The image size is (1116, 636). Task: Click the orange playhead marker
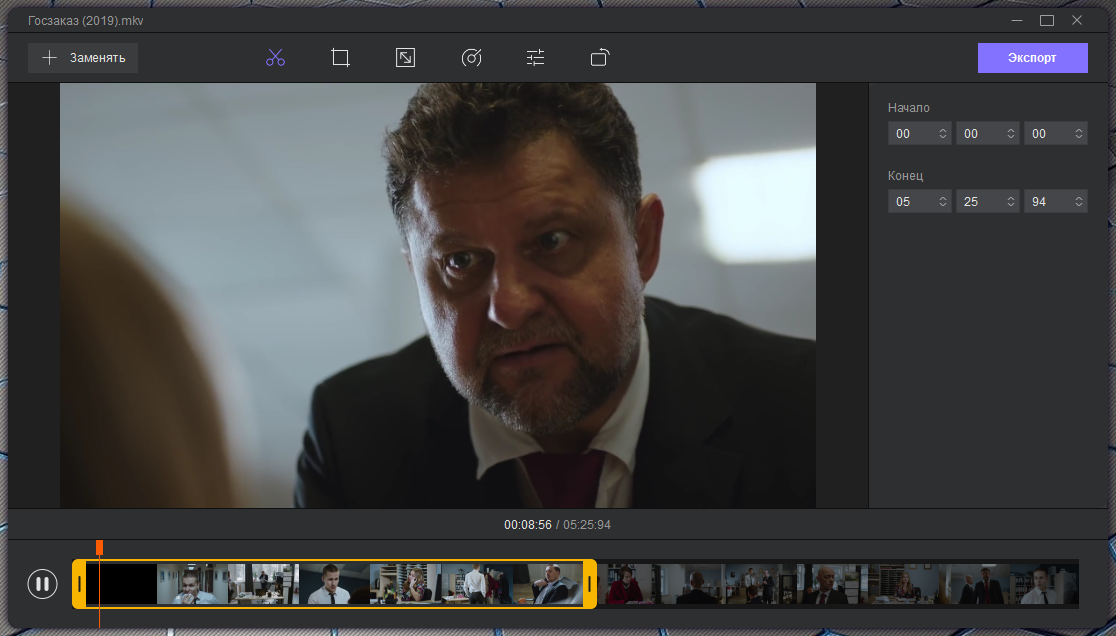coord(99,547)
